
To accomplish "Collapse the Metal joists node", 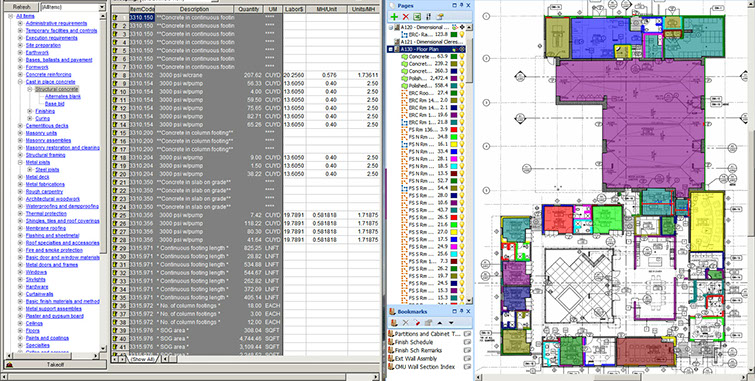I will 20,162.
